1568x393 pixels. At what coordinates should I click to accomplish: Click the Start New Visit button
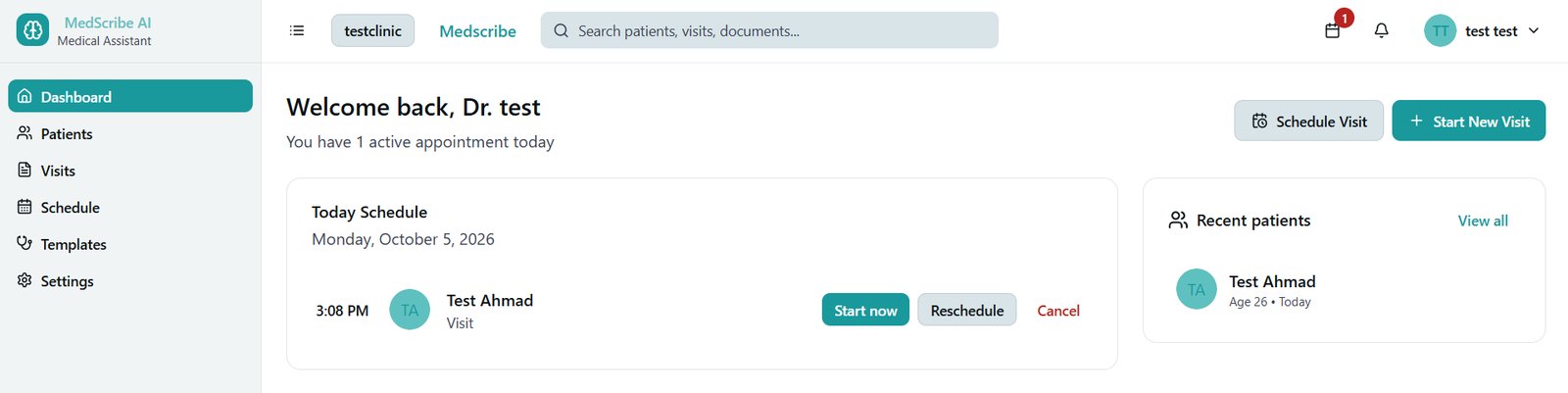pos(1468,121)
